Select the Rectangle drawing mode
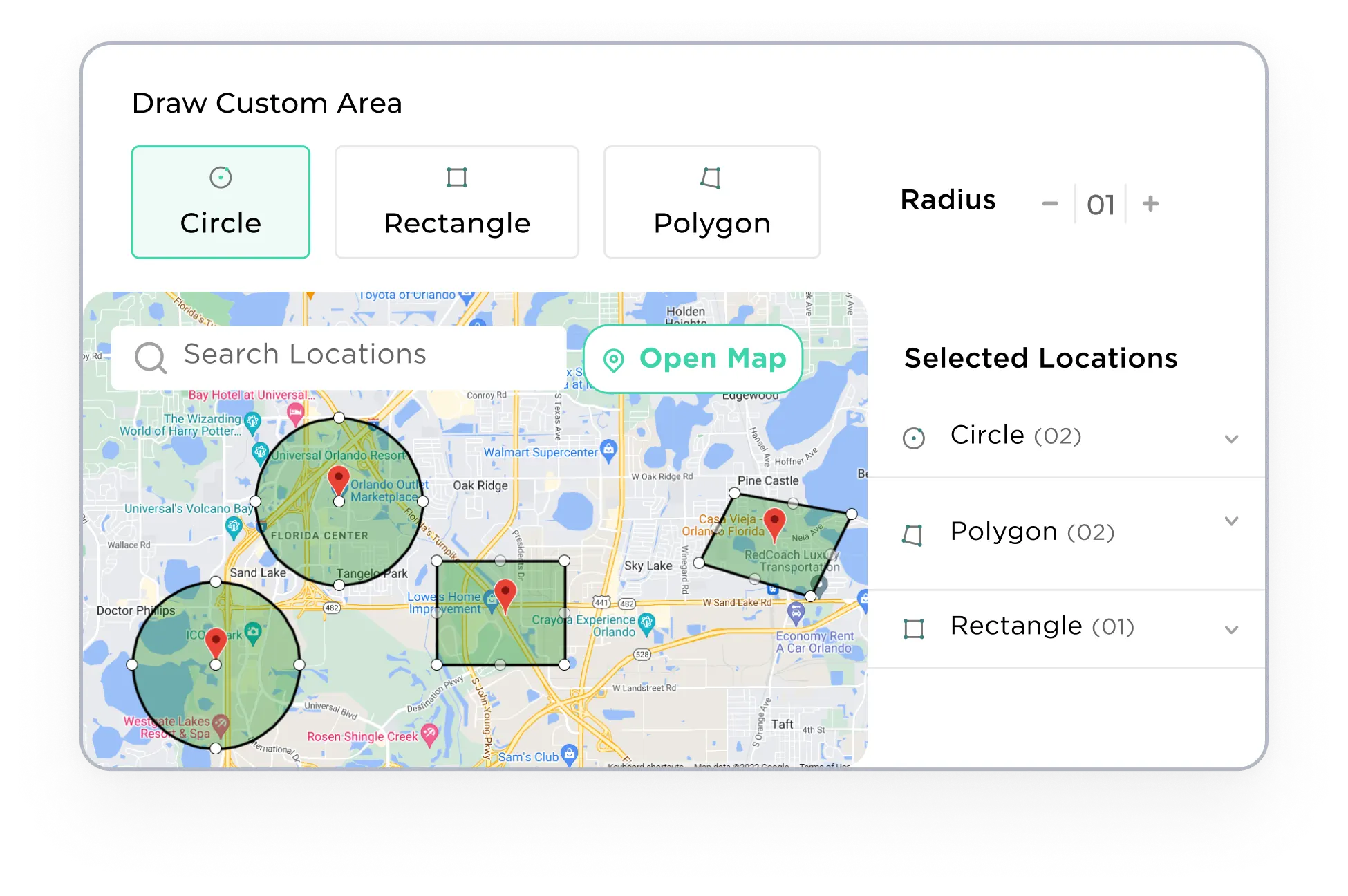1348x896 pixels. (x=456, y=202)
